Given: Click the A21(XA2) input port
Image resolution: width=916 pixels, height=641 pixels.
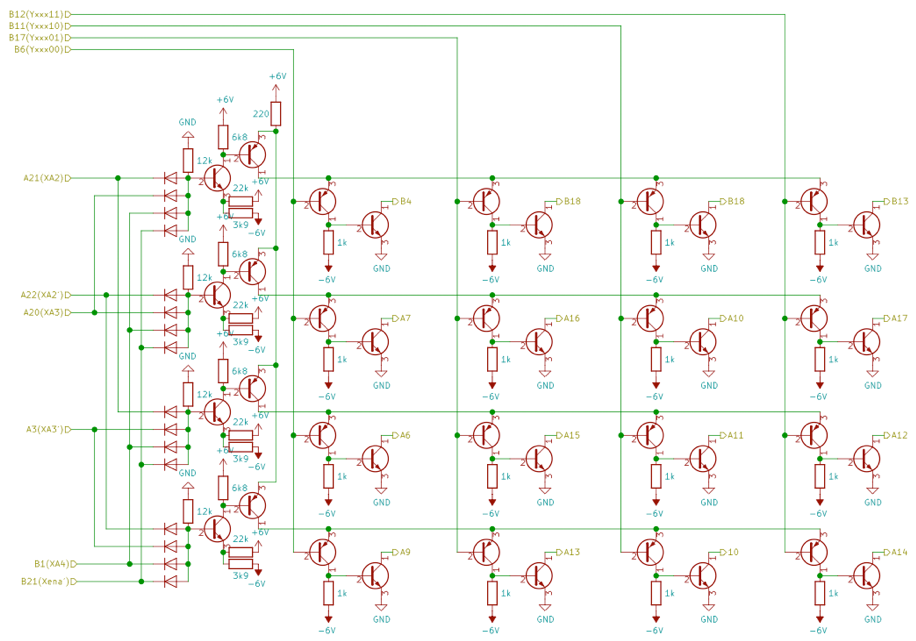Looking at the screenshot, I should pos(47,178).
